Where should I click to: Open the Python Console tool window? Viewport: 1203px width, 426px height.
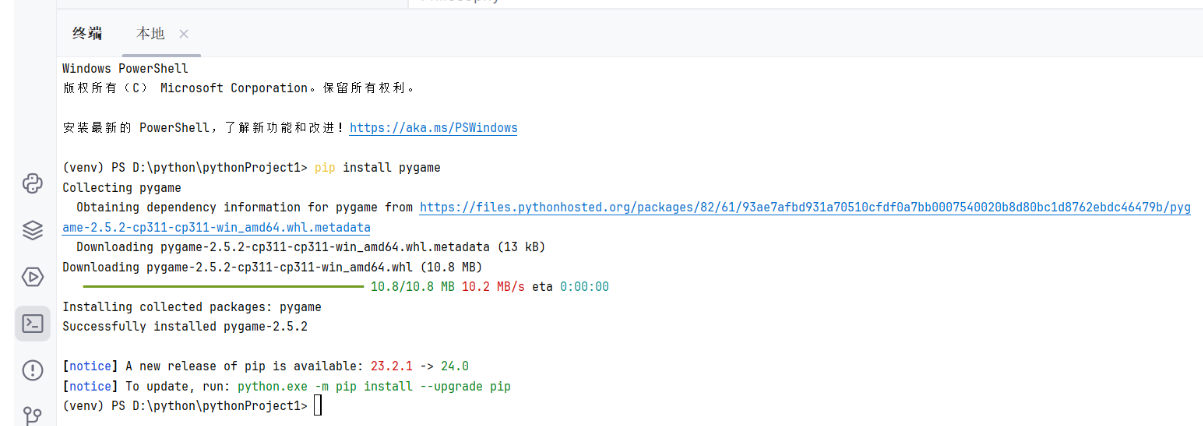pyautogui.click(x=32, y=184)
